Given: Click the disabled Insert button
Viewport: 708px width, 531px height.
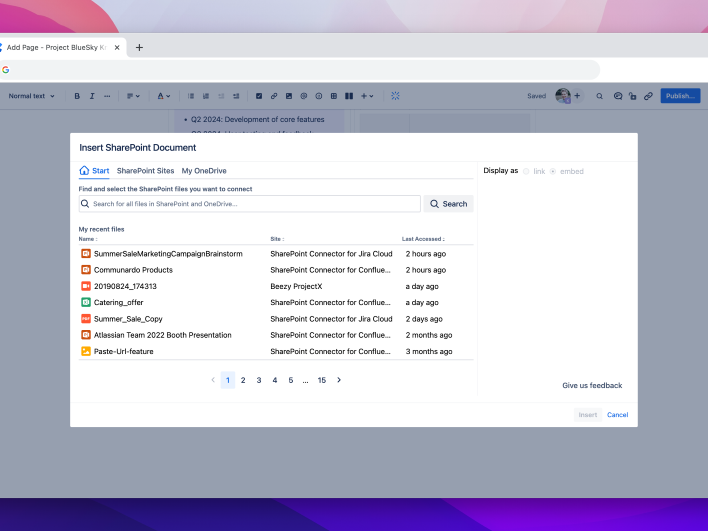Looking at the screenshot, I should (587, 415).
